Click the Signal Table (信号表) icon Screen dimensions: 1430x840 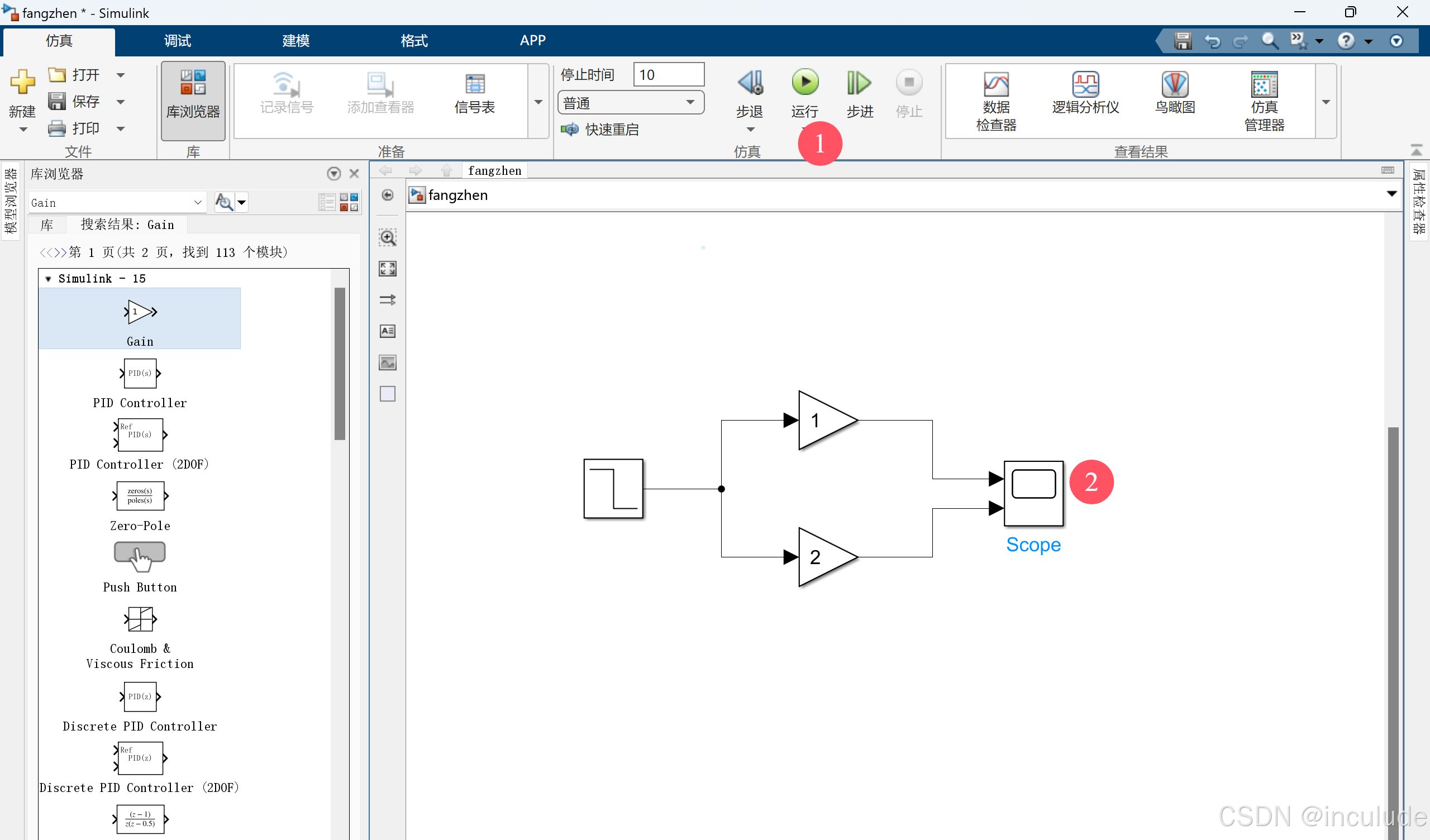tap(474, 85)
